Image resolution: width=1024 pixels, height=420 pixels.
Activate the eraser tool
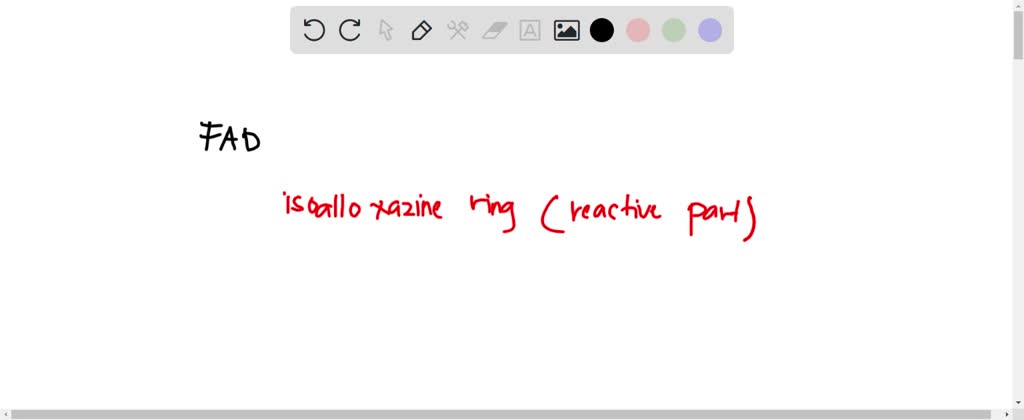tap(494, 30)
